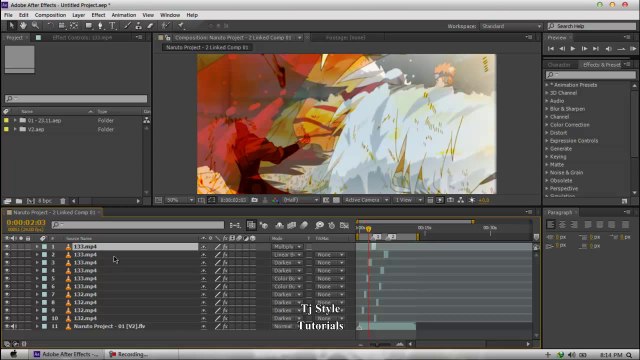Image resolution: width=640 pixels, height=360 pixels.
Task: Click the Take Snapshot camera icon
Action: (x=255, y=200)
